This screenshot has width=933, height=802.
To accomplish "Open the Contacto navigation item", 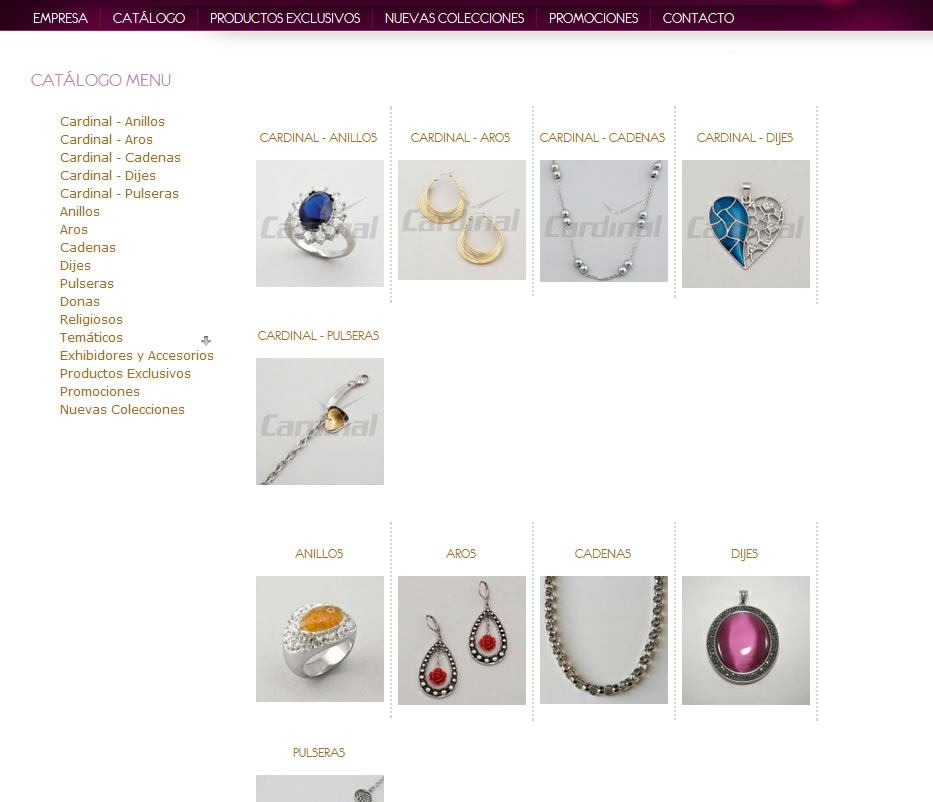I will point(698,18).
